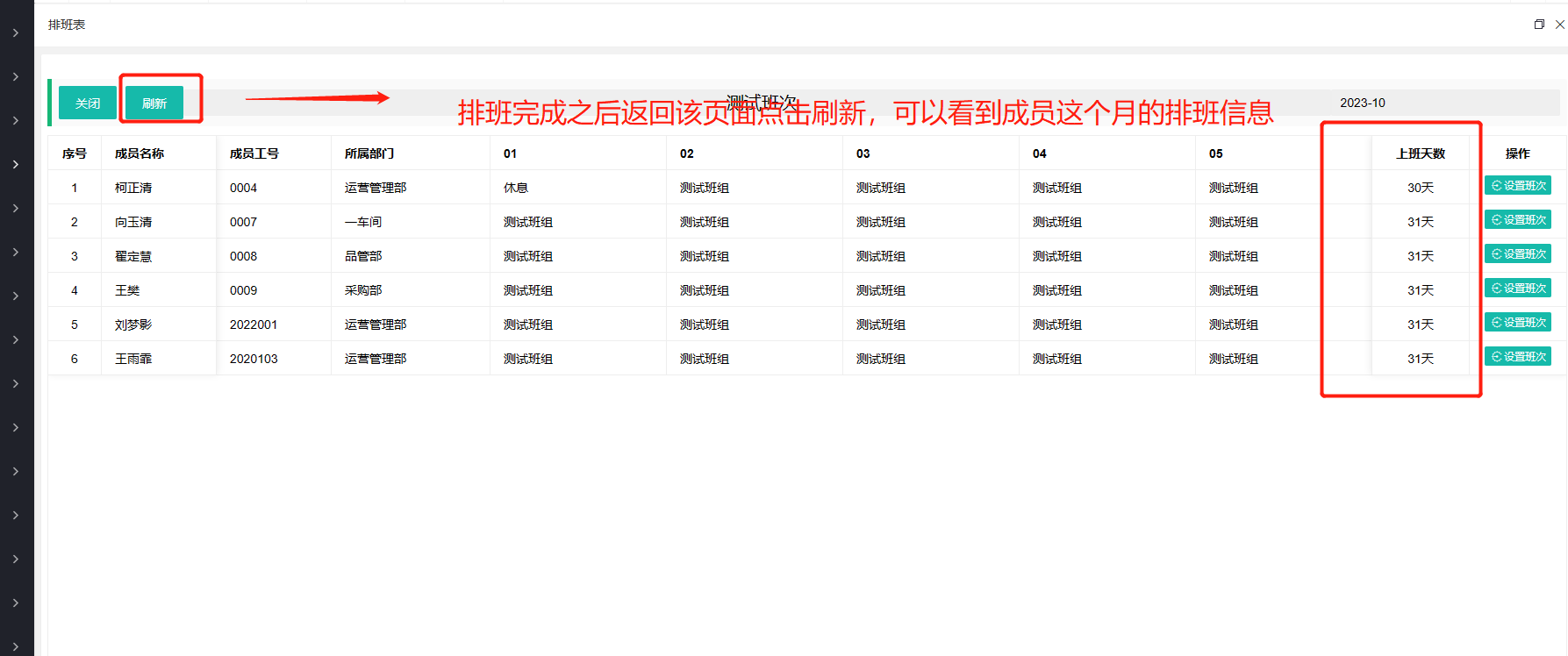Viewport: 1568px width, 656px height.
Task: Open 设置班次 for member 刘梦影
Action: pos(1518,323)
